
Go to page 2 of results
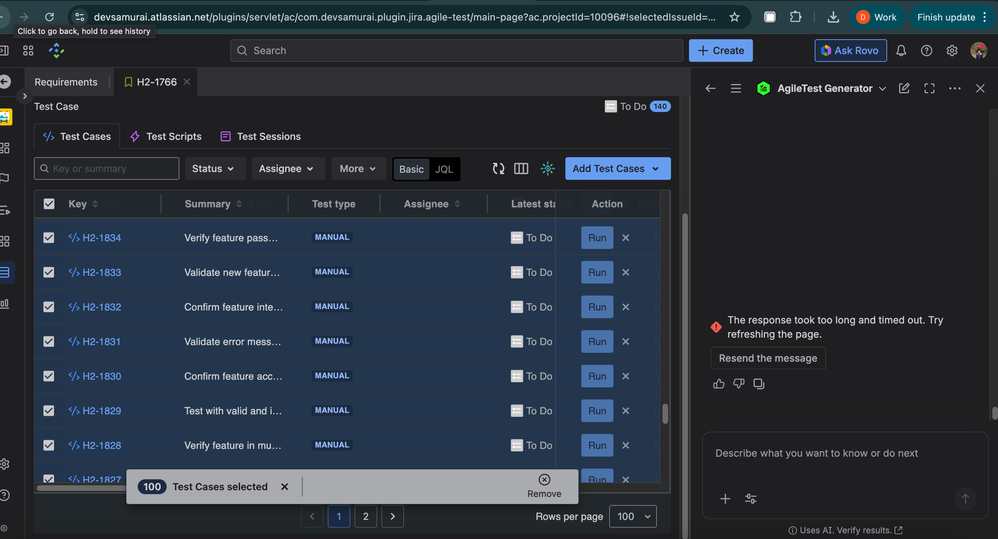(x=365, y=516)
